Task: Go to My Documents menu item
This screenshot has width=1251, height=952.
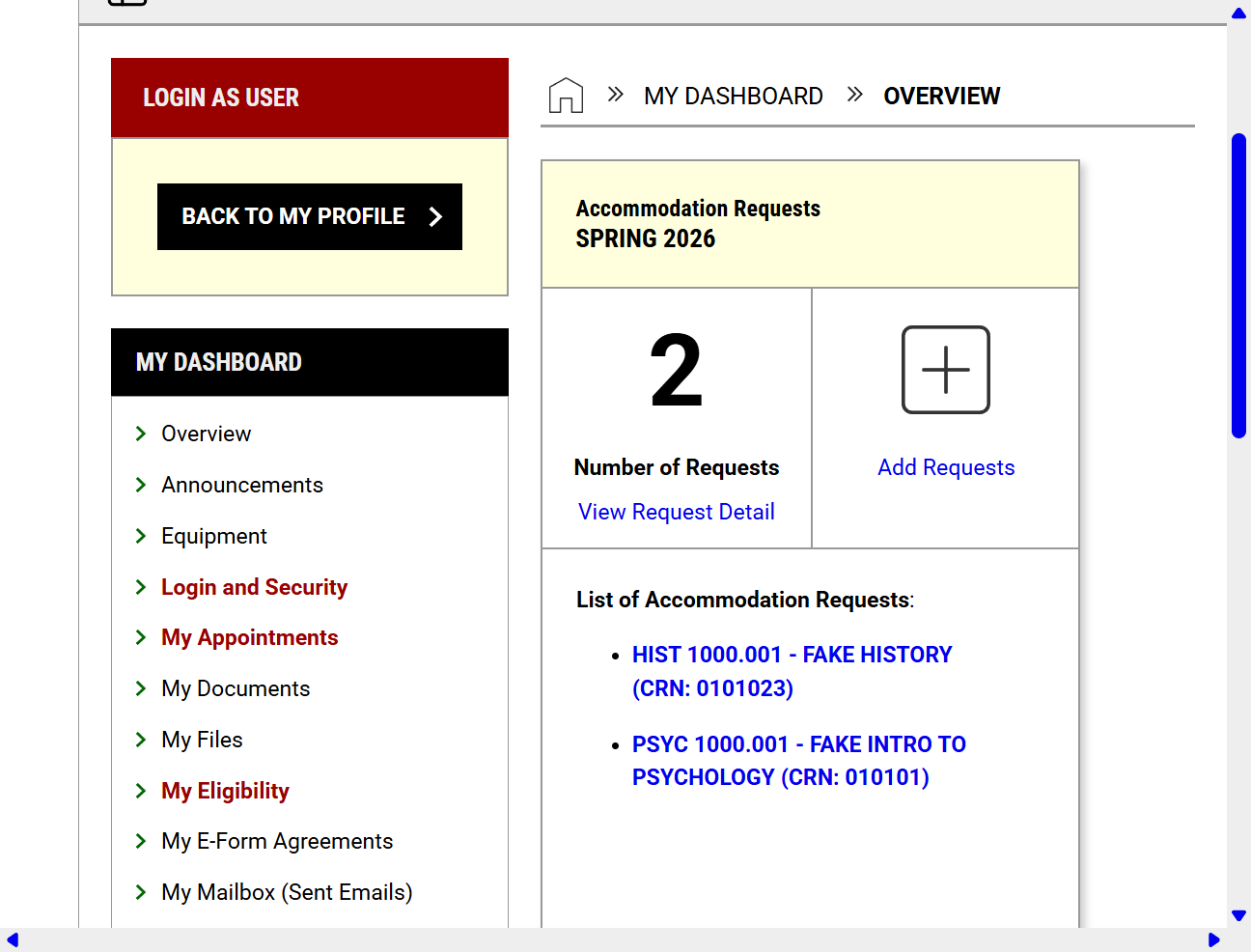Action: (x=236, y=688)
